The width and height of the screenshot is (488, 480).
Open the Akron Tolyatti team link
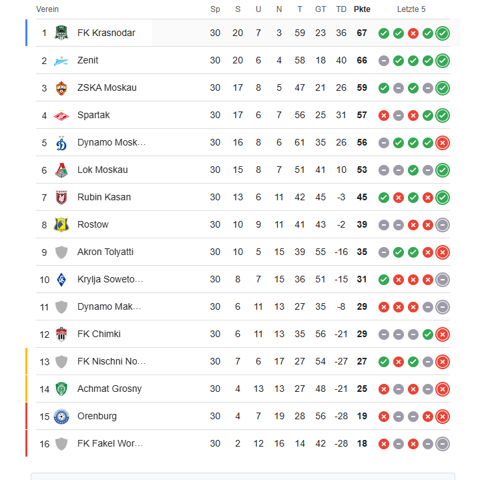point(105,252)
